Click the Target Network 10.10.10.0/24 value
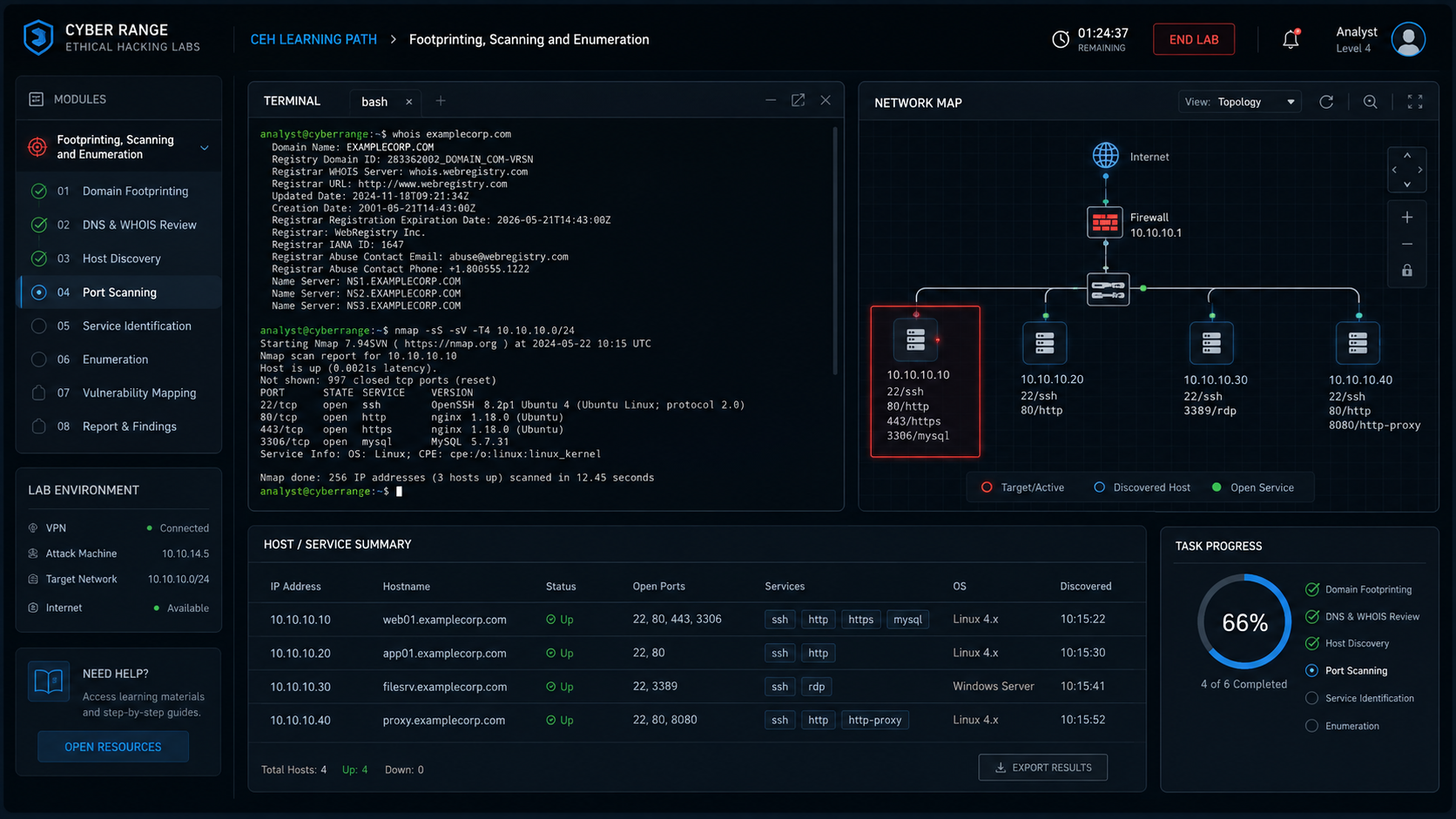 click(179, 579)
